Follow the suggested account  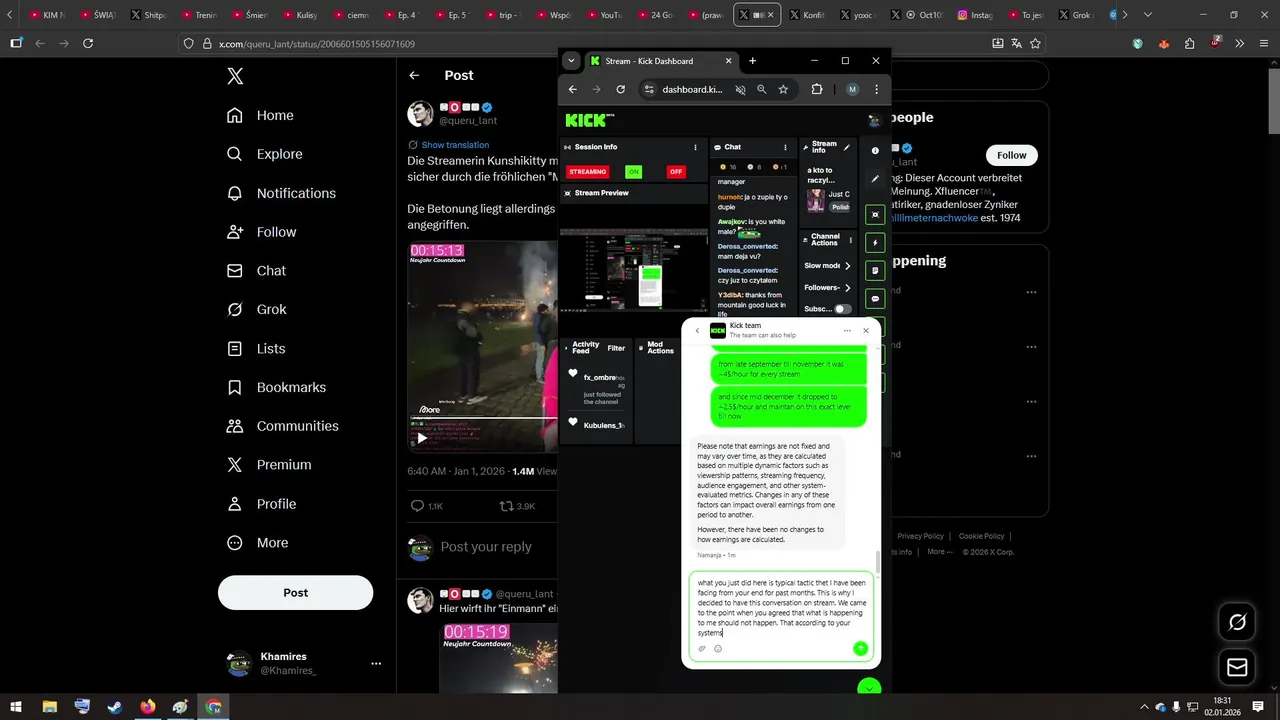[x=1011, y=155]
